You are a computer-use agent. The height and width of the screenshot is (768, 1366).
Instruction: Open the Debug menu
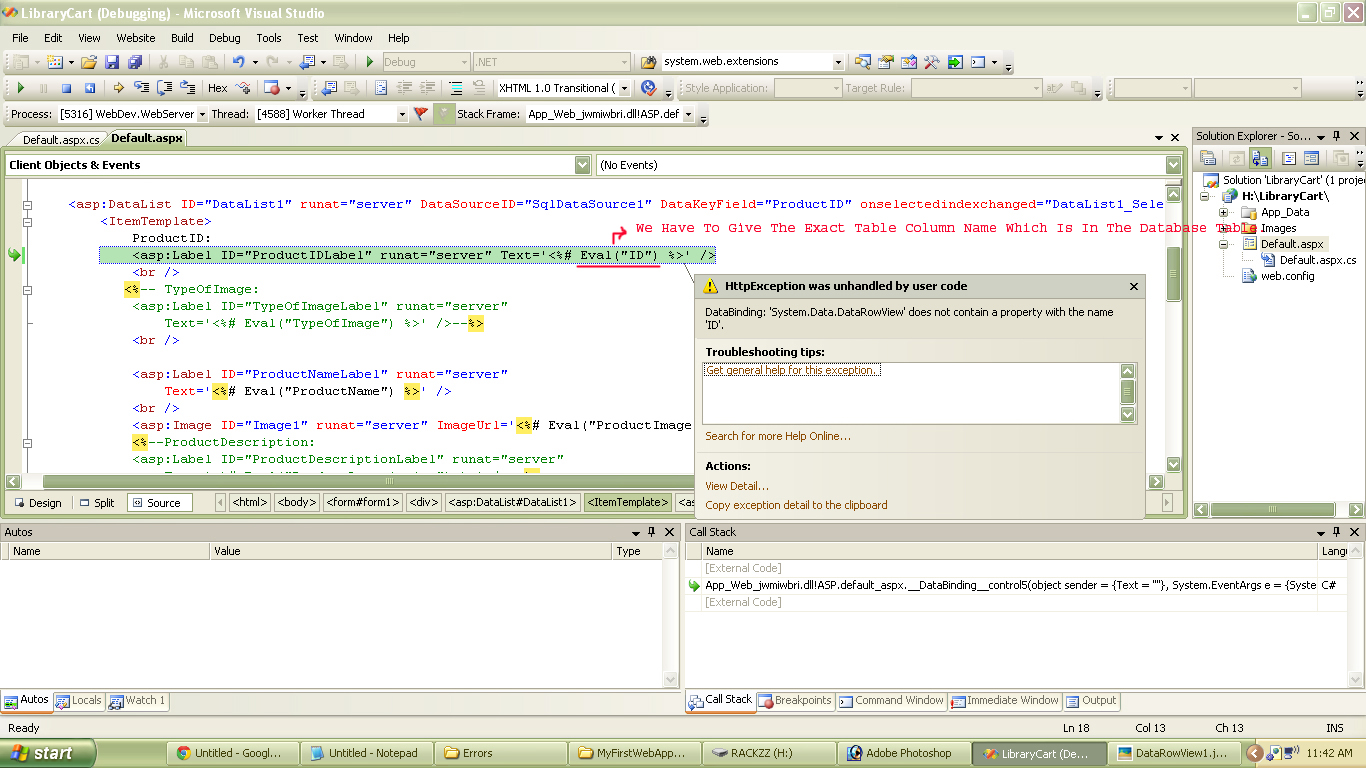point(224,38)
